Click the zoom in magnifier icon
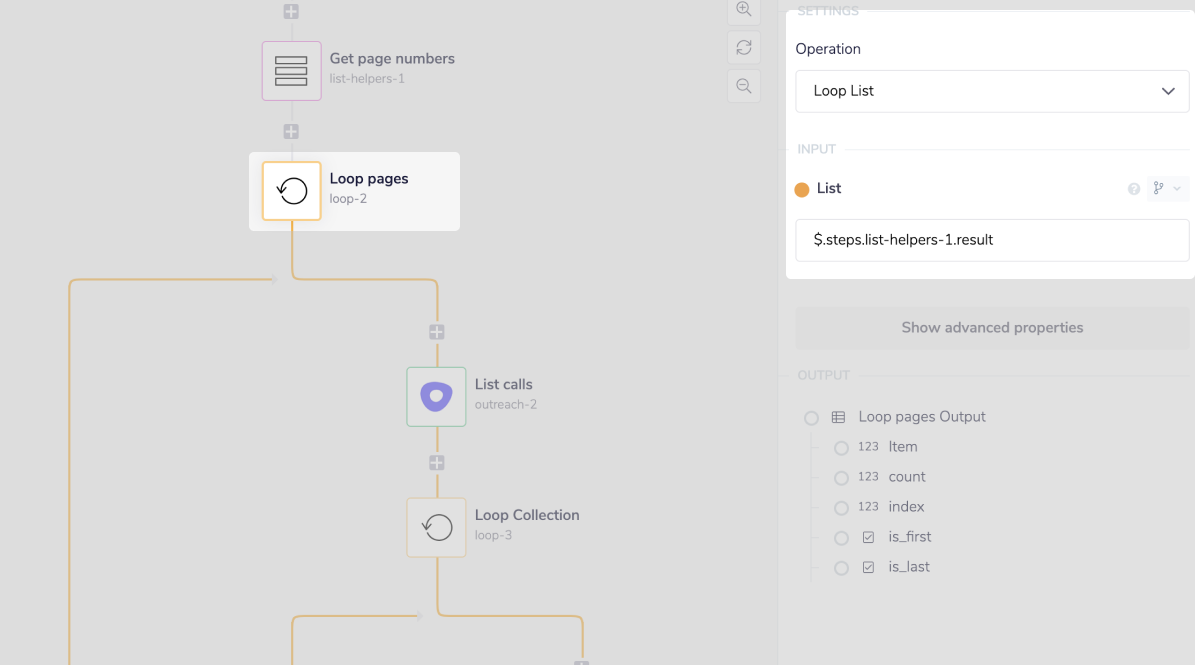The height and width of the screenshot is (665, 1195). point(743,9)
